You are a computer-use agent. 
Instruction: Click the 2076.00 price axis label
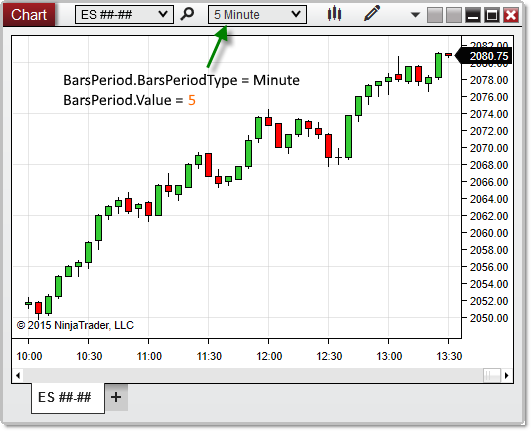point(489,97)
